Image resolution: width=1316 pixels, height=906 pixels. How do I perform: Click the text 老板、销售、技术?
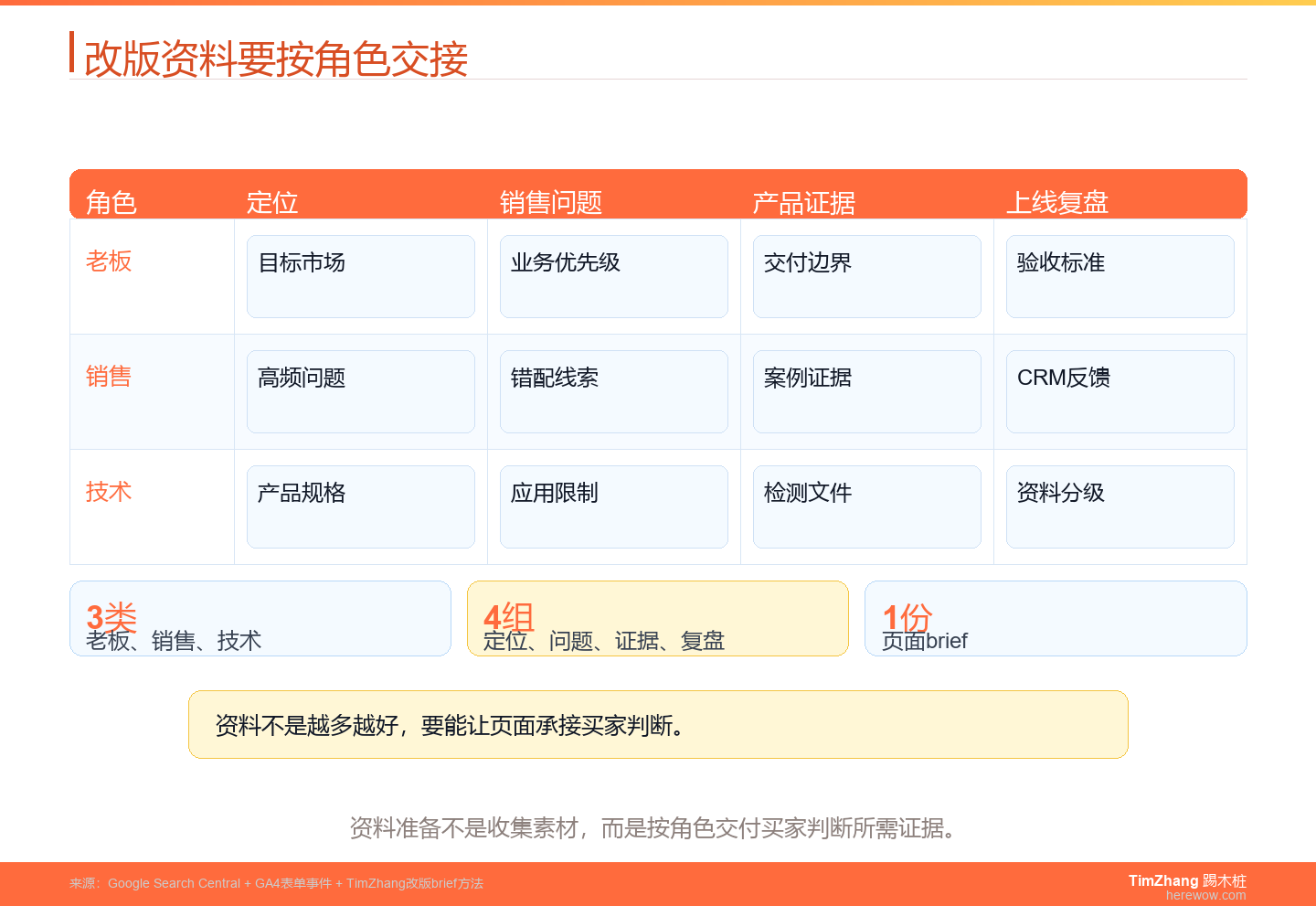tap(174, 641)
